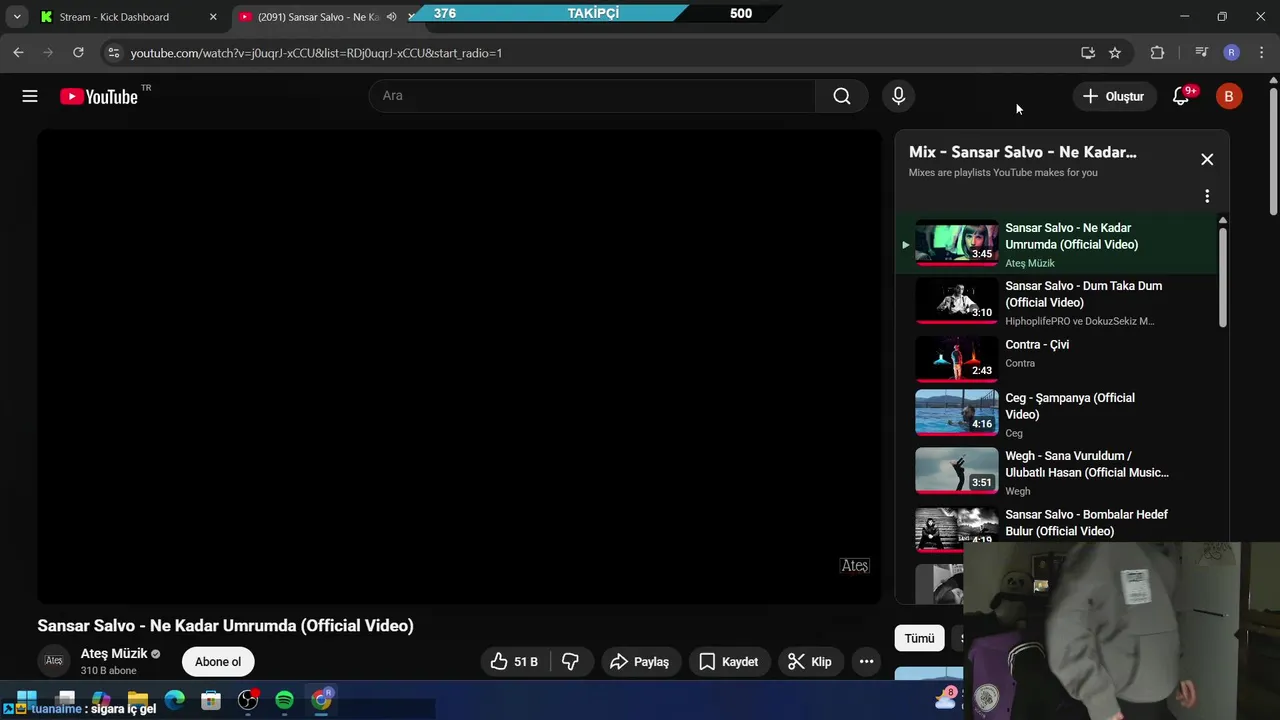Mute the YouTube tab speaker icon
This screenshot has width=1280, height=720.
pos(392,17)
